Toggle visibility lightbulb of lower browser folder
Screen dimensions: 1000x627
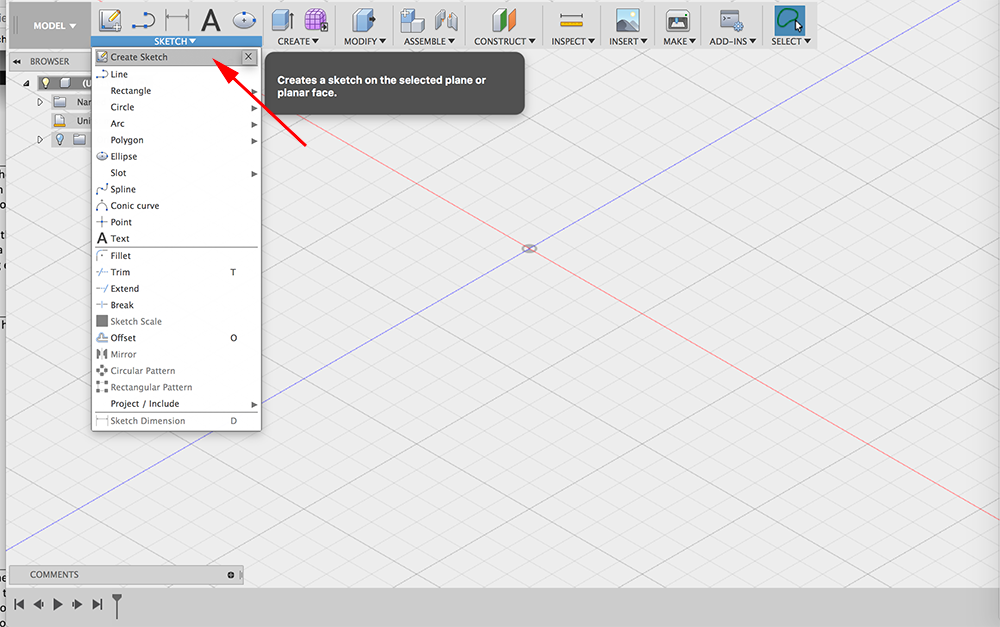pos(60,139)
